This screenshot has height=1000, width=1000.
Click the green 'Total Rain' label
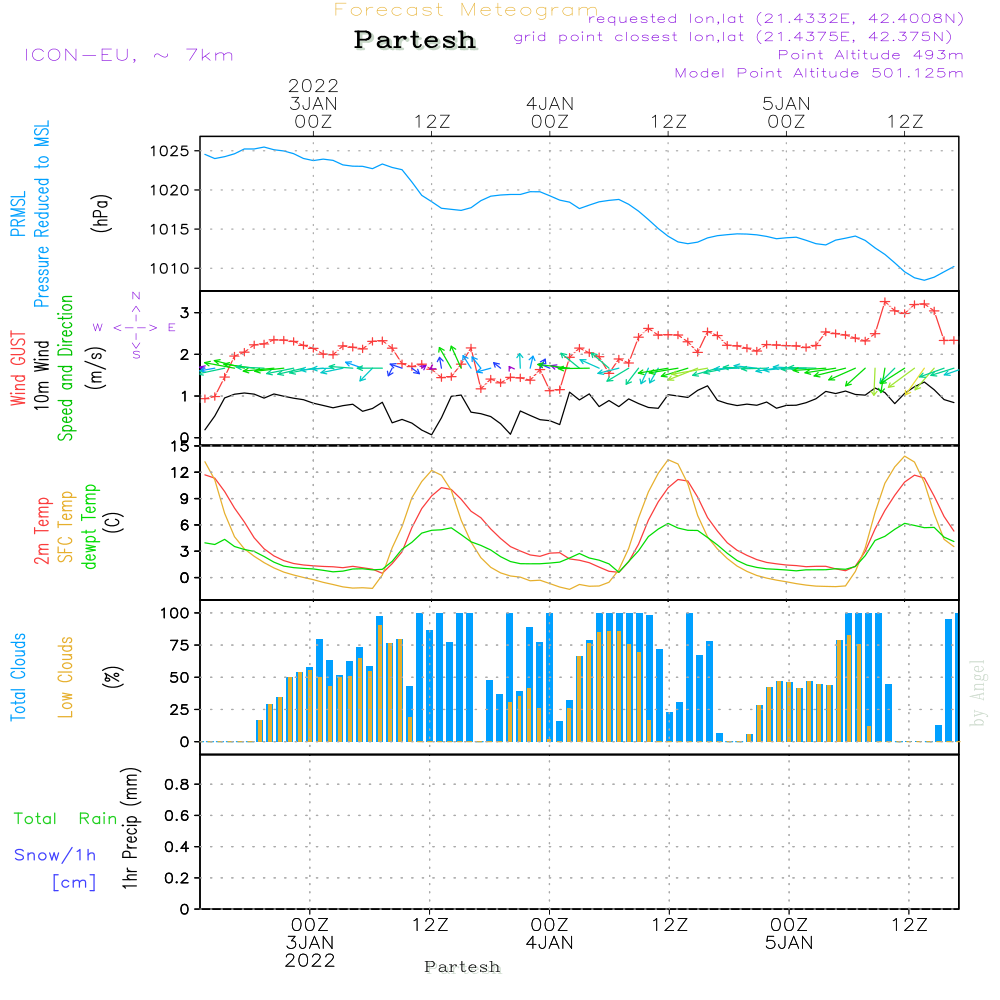[66, 819]
